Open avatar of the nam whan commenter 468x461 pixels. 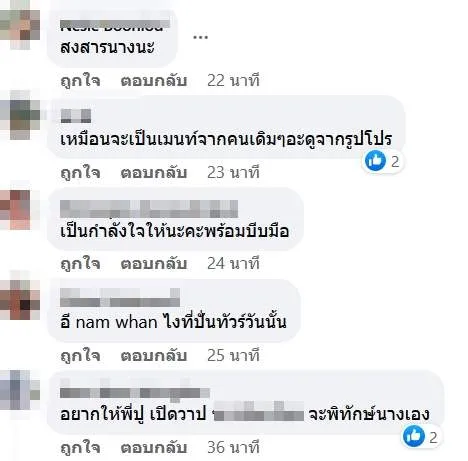click(x=20, y=300)
